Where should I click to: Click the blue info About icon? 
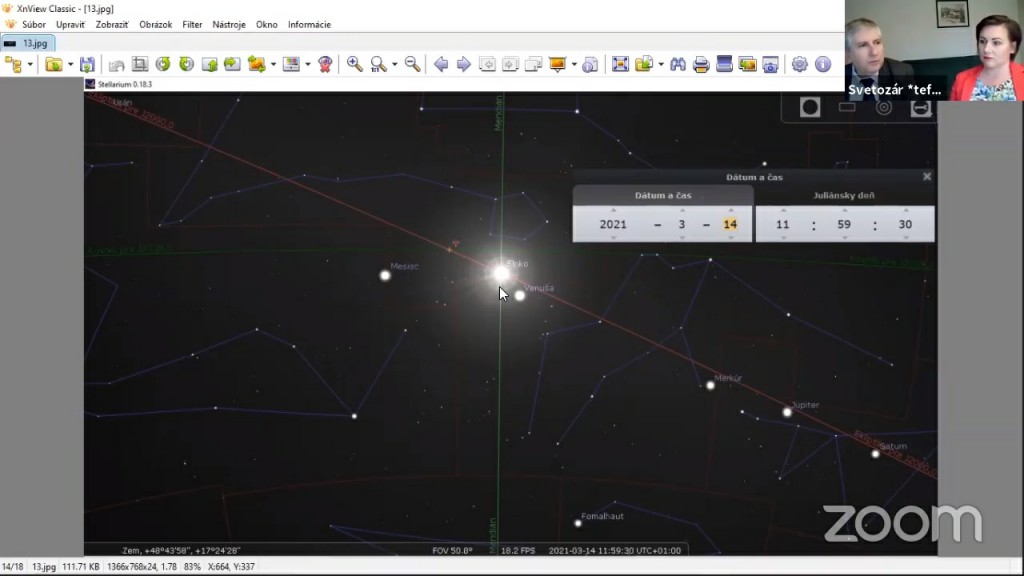pyautogui.click(x=823, y=64)
